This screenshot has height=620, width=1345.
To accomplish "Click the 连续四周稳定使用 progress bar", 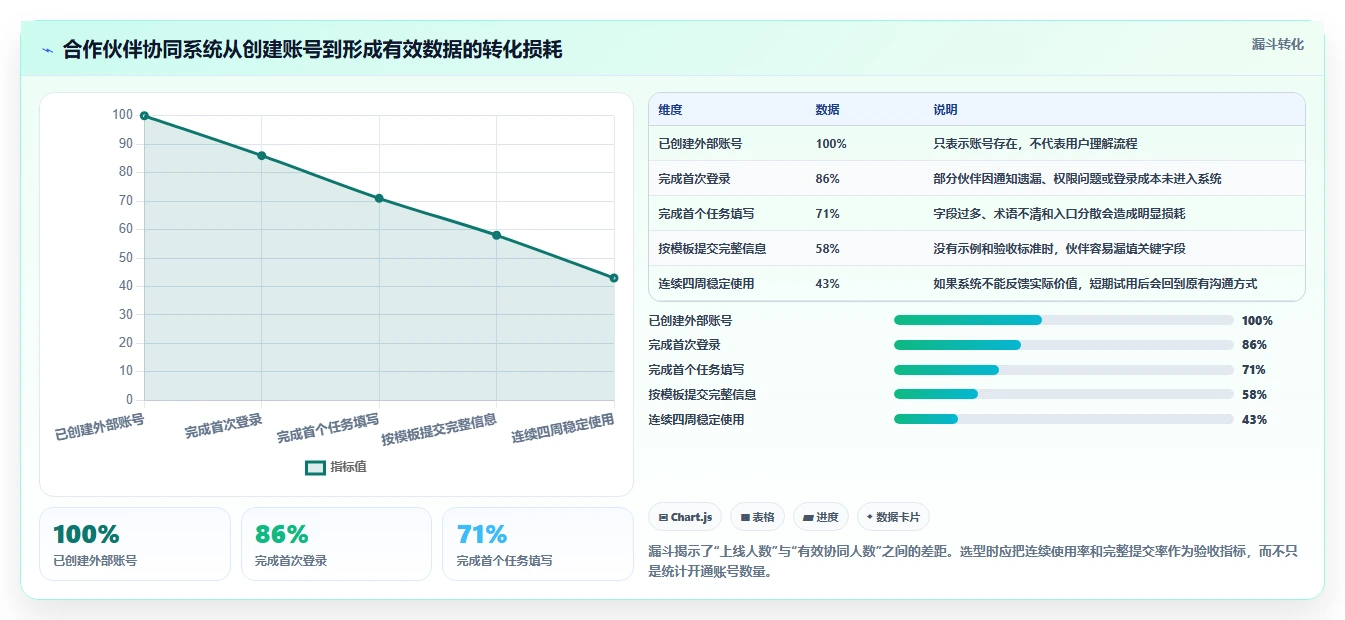I will point(1064,419).
